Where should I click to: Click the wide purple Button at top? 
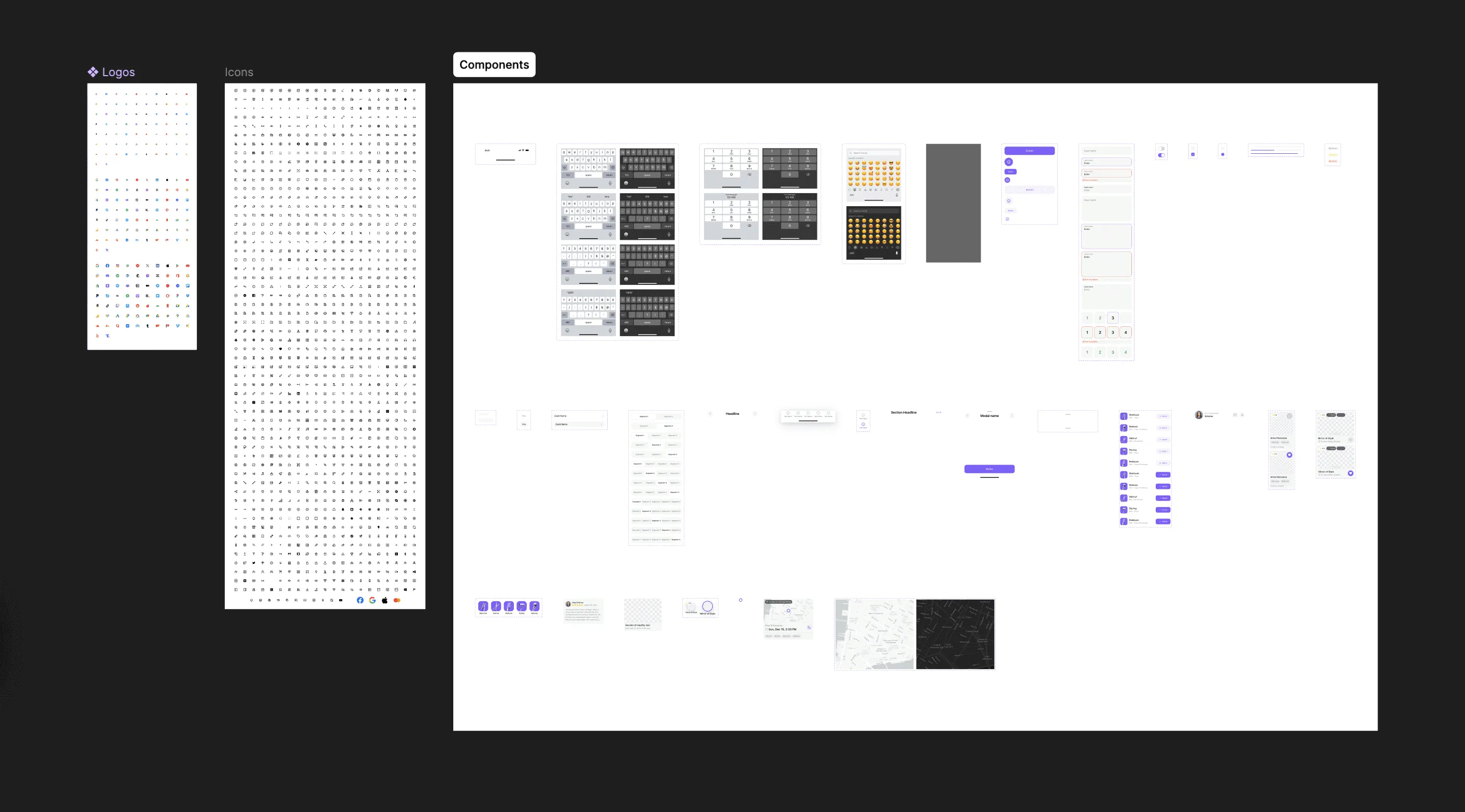(x=1029, y=151)
